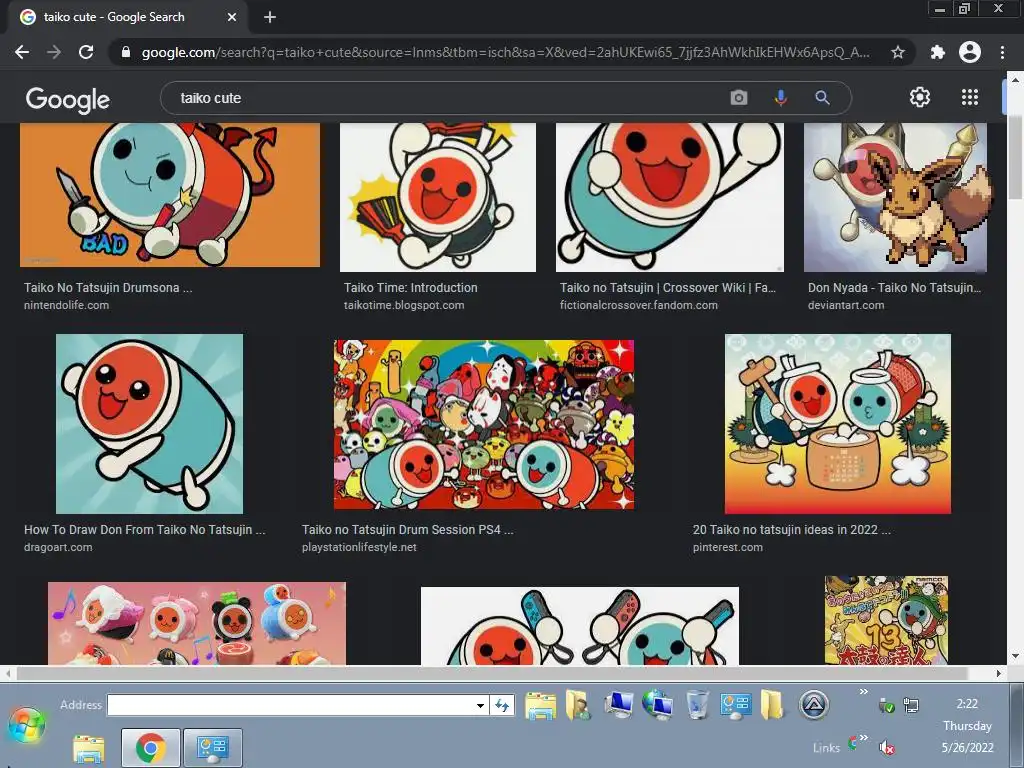Click the vertical scrollbar thumb

coord(1015,157)
